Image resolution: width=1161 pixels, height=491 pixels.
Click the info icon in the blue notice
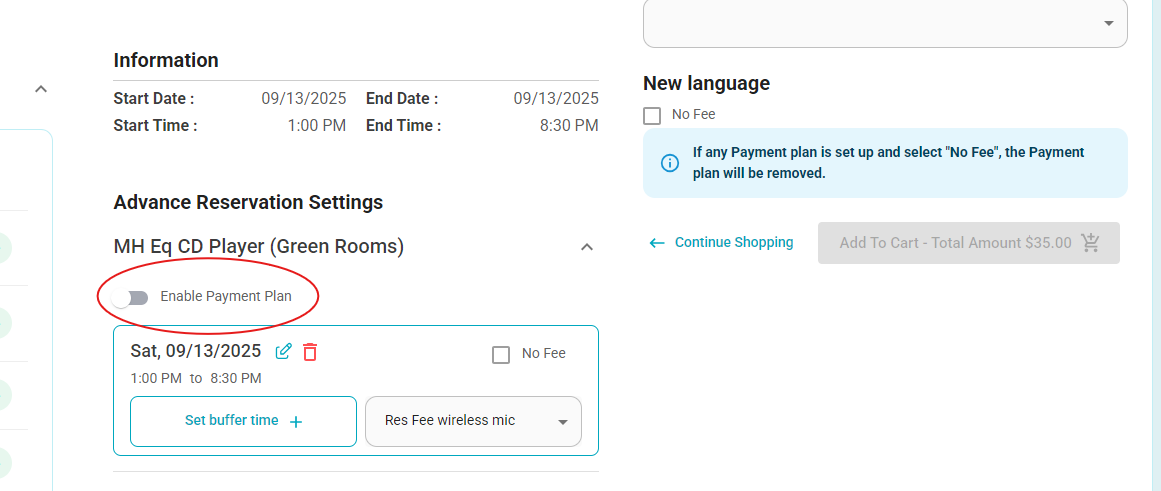point(669,163)
